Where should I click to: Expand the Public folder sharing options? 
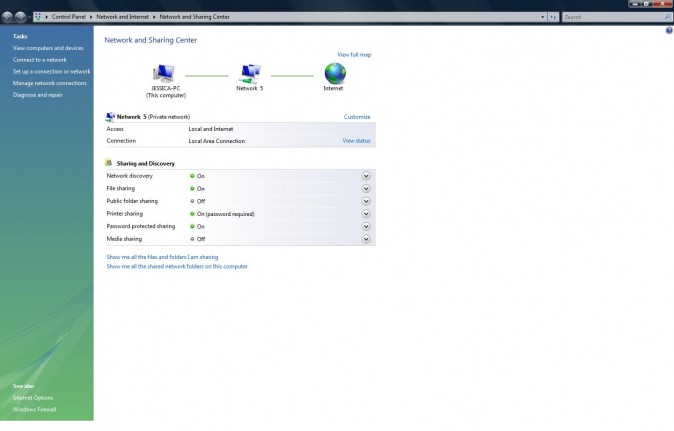(x=366, y=201)
